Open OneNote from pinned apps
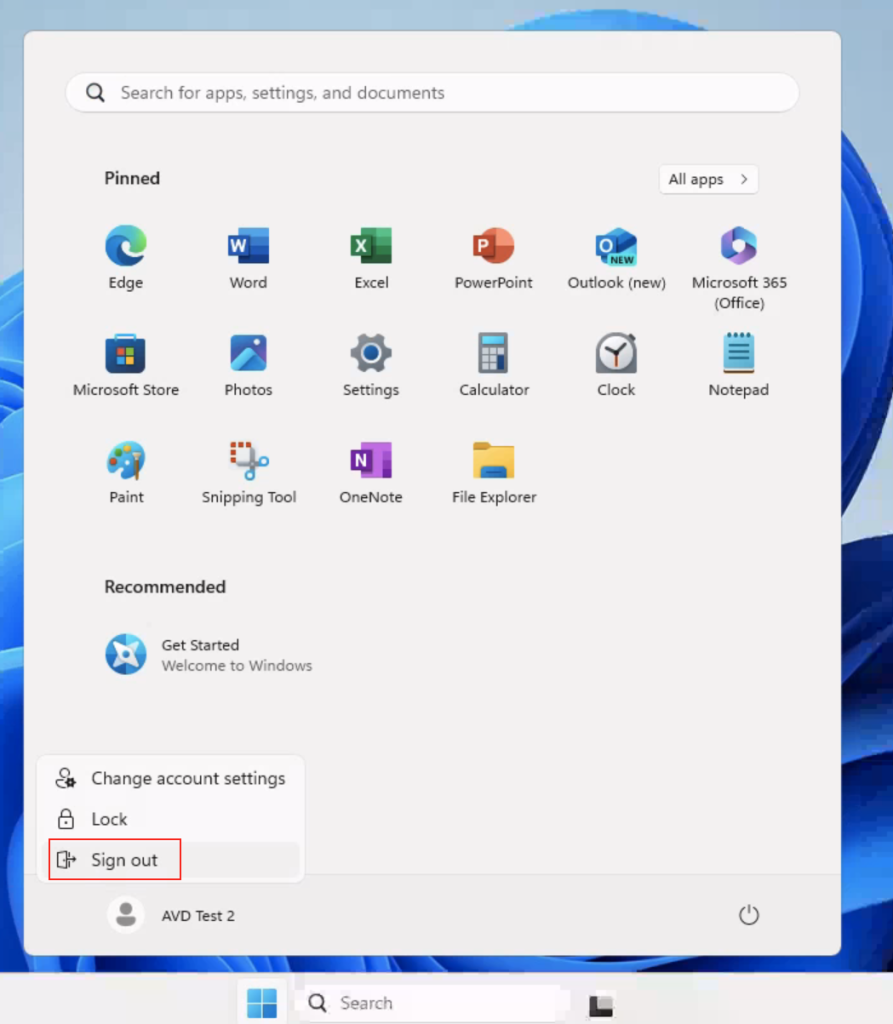This screenshot has height=1024, width=893. pos(371,472)
